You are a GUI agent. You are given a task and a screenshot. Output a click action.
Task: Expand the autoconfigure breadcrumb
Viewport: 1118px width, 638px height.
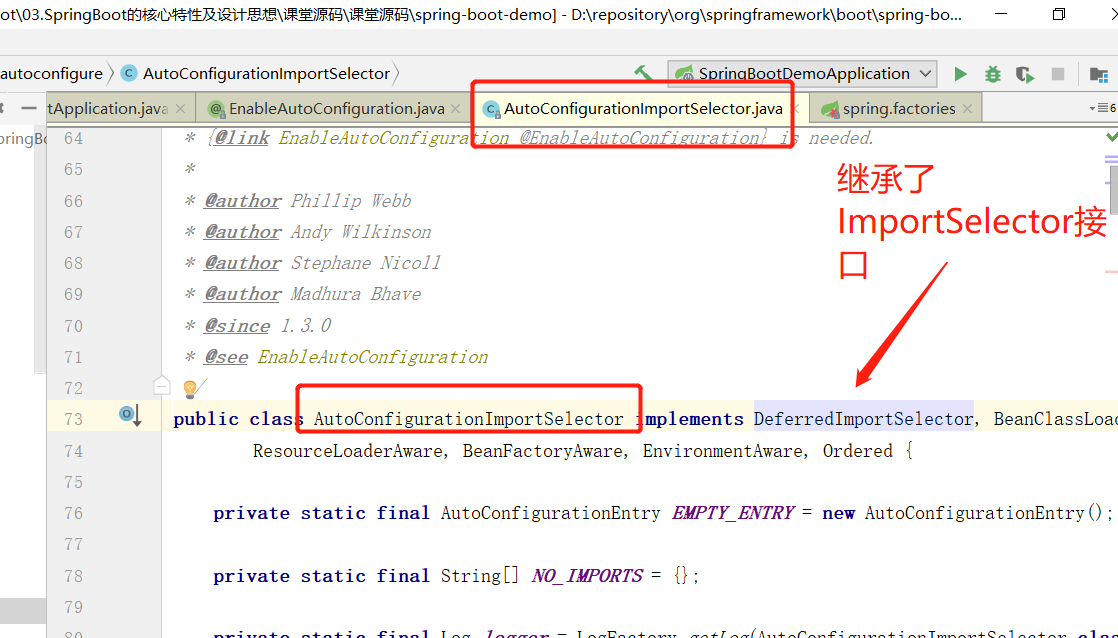click(x=50, y=73)
